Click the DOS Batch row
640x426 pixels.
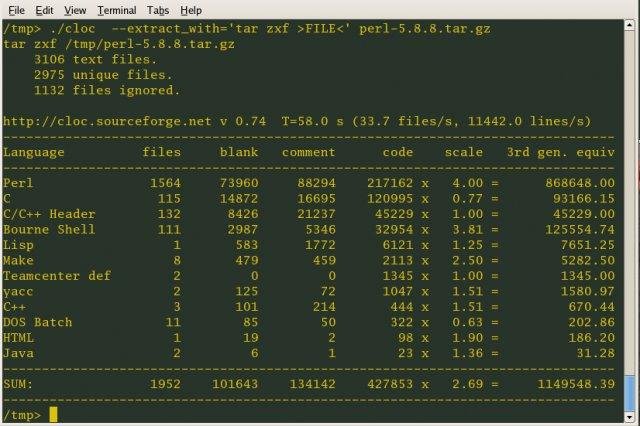pyautogui.click(x=309, y=322)
